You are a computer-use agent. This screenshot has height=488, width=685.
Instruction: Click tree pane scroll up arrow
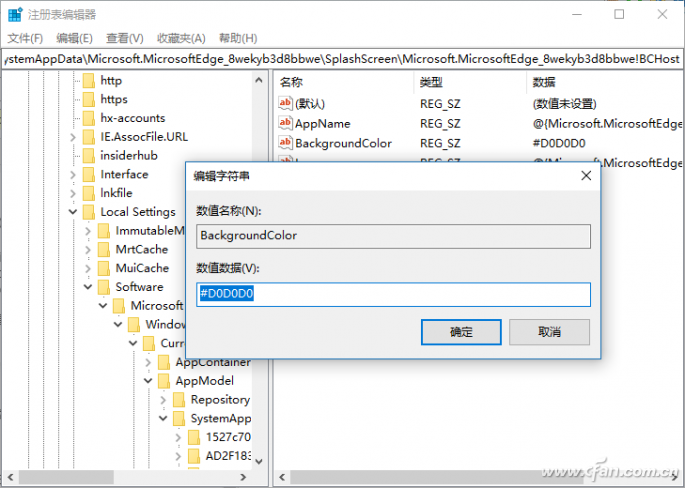pos(259,80)
